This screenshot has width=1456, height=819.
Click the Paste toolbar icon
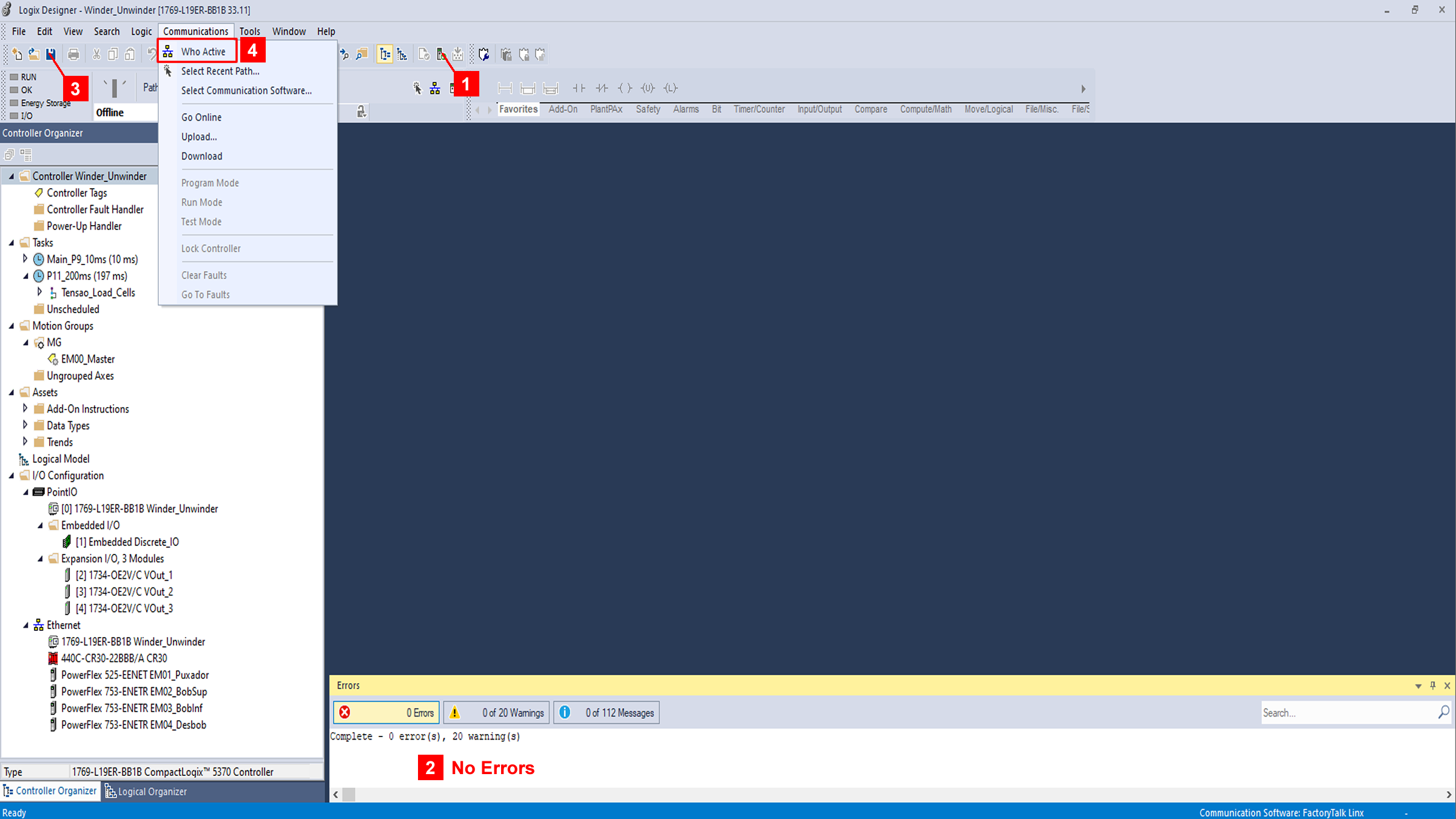pyautogui.click(x=130, y=55)
